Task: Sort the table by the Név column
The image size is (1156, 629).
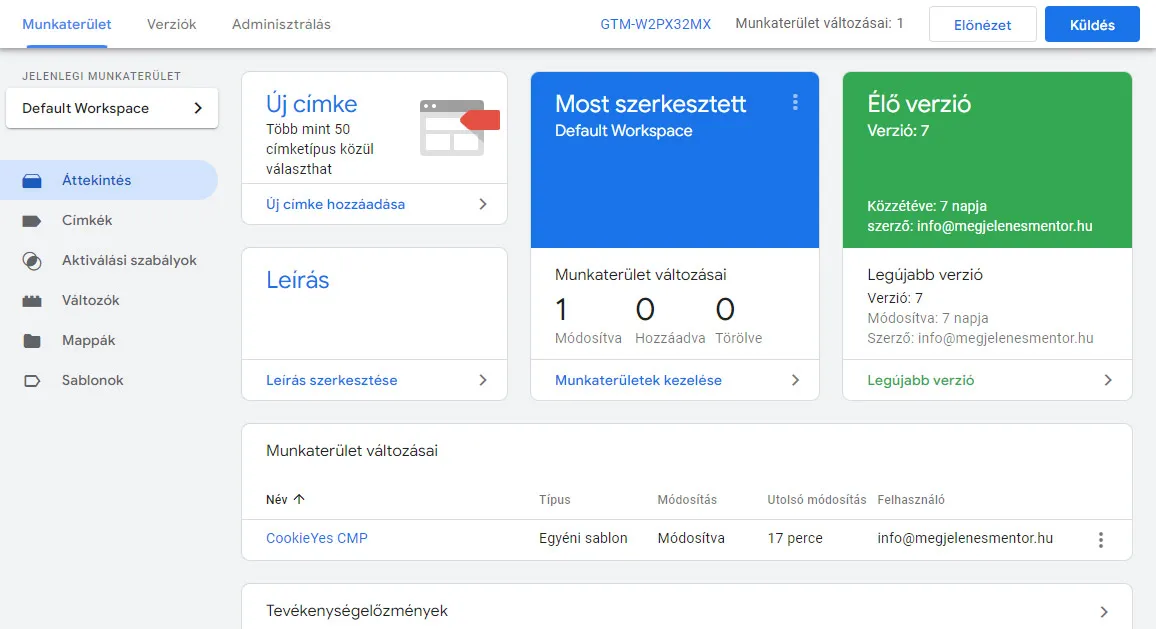Action: pos(286,499)
